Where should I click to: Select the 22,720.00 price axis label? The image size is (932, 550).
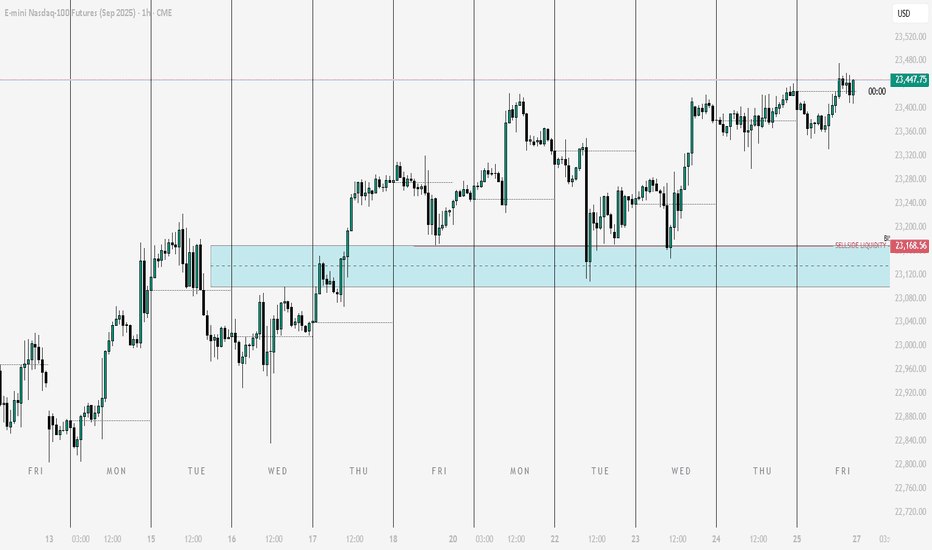[910, 511]
